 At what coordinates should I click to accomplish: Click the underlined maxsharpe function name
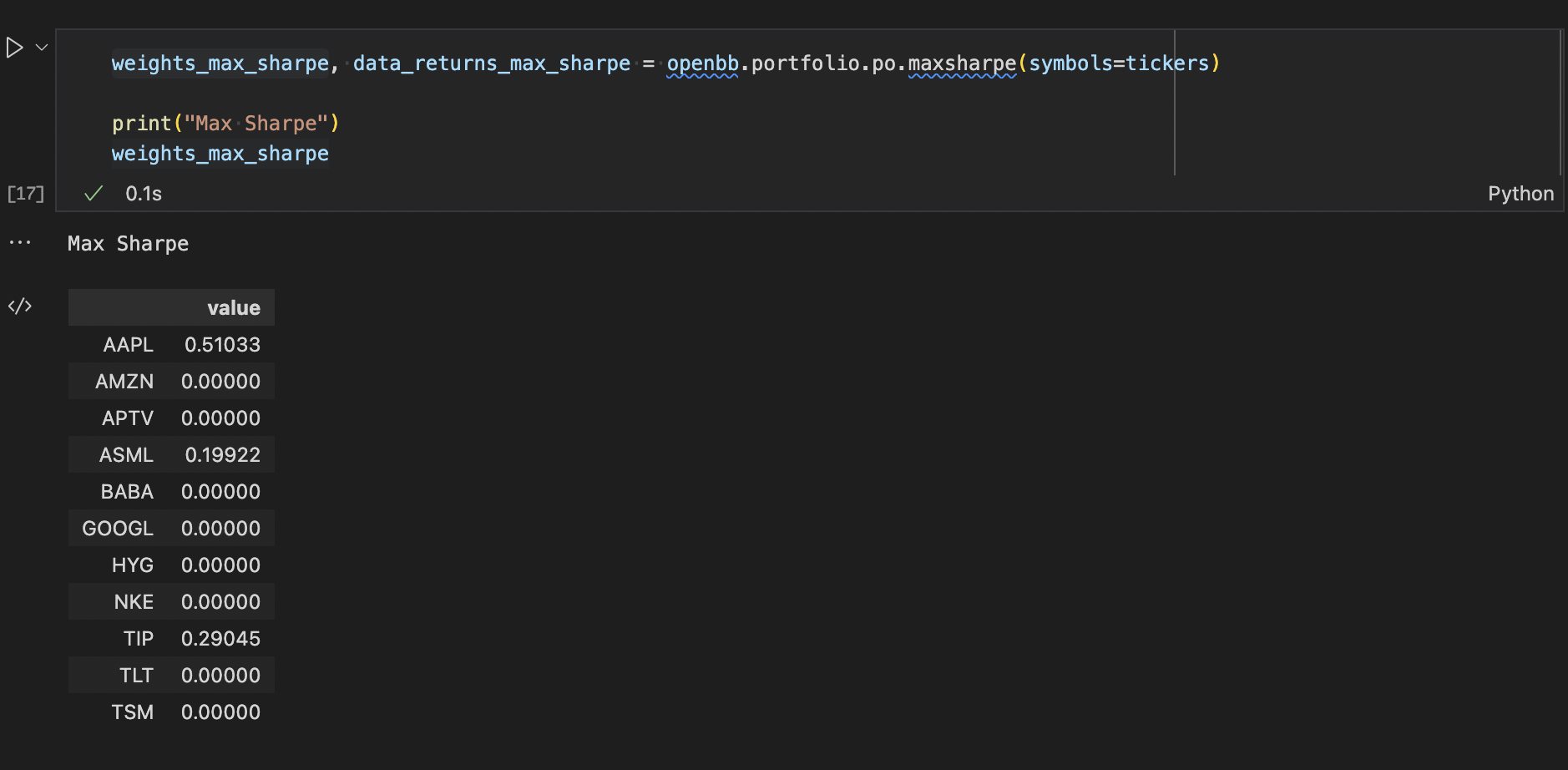pyautogui.click(x=963, y=63)
